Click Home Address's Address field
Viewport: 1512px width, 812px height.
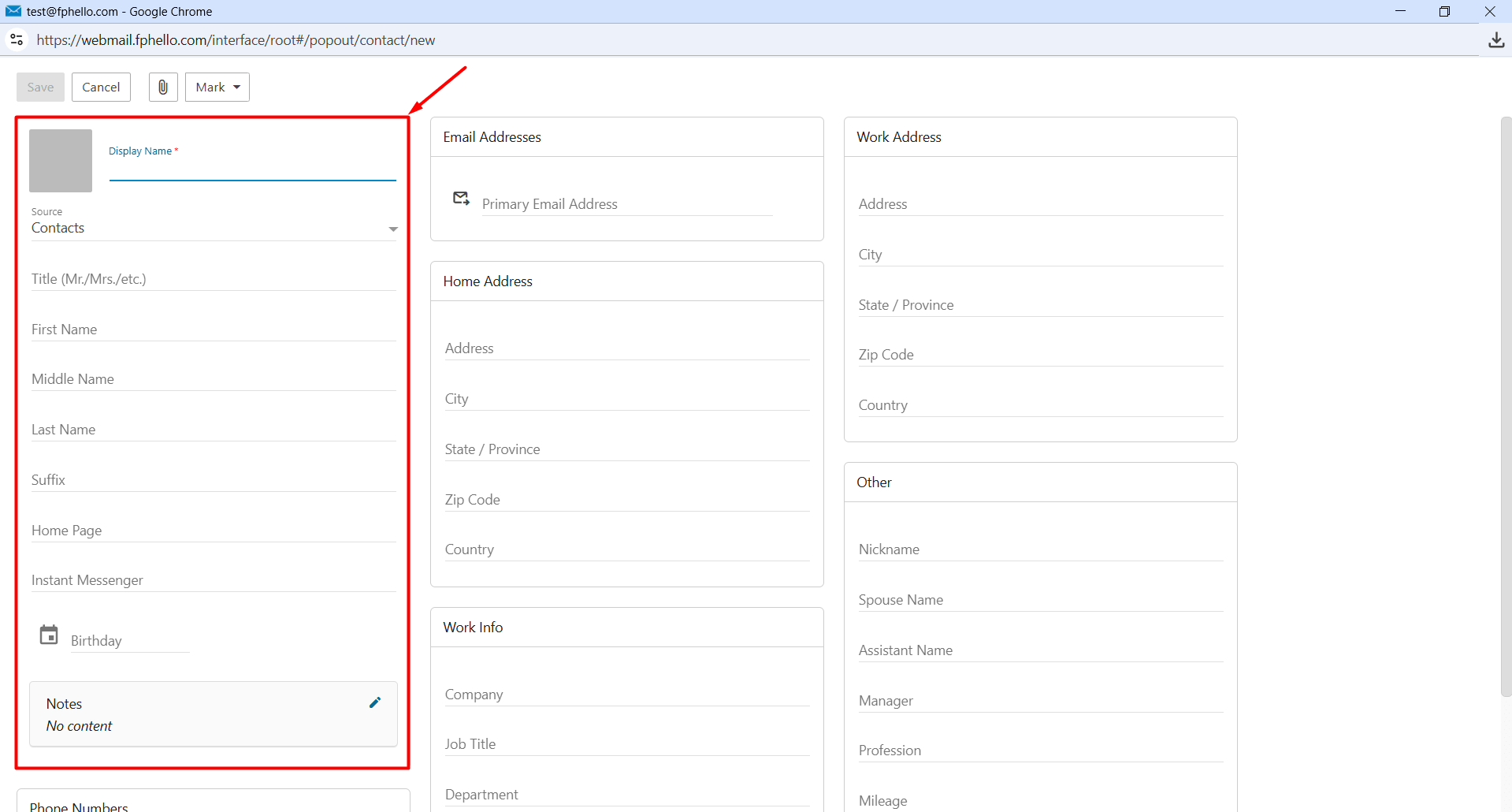pos(627,348)
